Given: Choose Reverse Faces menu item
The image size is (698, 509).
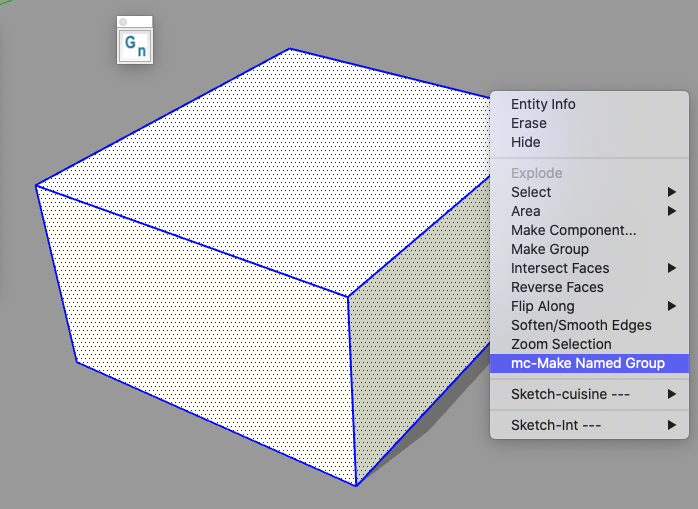Looking at the screenshot, I should point(557,287).
